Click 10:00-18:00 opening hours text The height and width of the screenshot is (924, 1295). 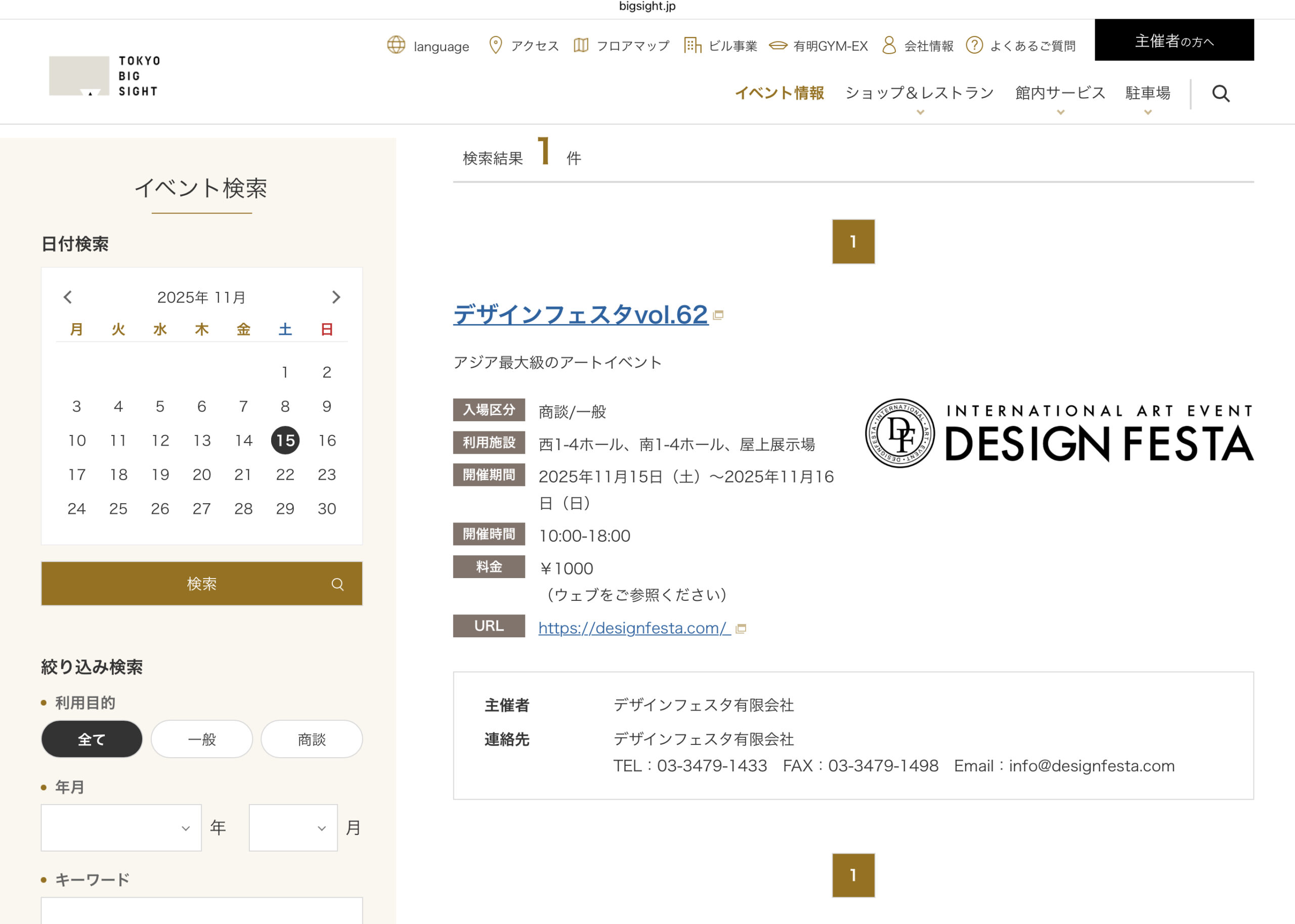pos(584,536)
